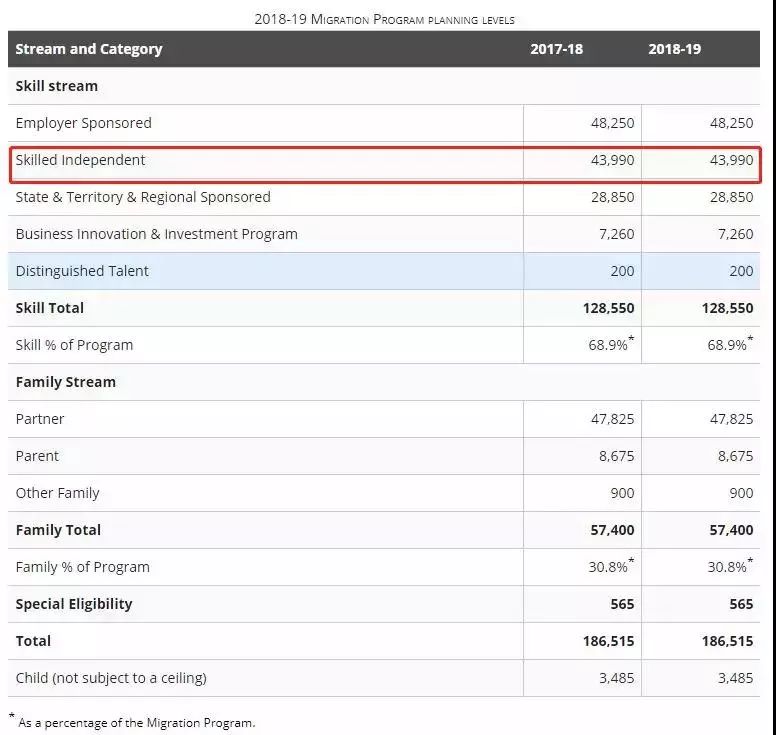This screenshot has width=776, height=735.
Task: Select the 'Parent' row label
Action: click(37, 456)
